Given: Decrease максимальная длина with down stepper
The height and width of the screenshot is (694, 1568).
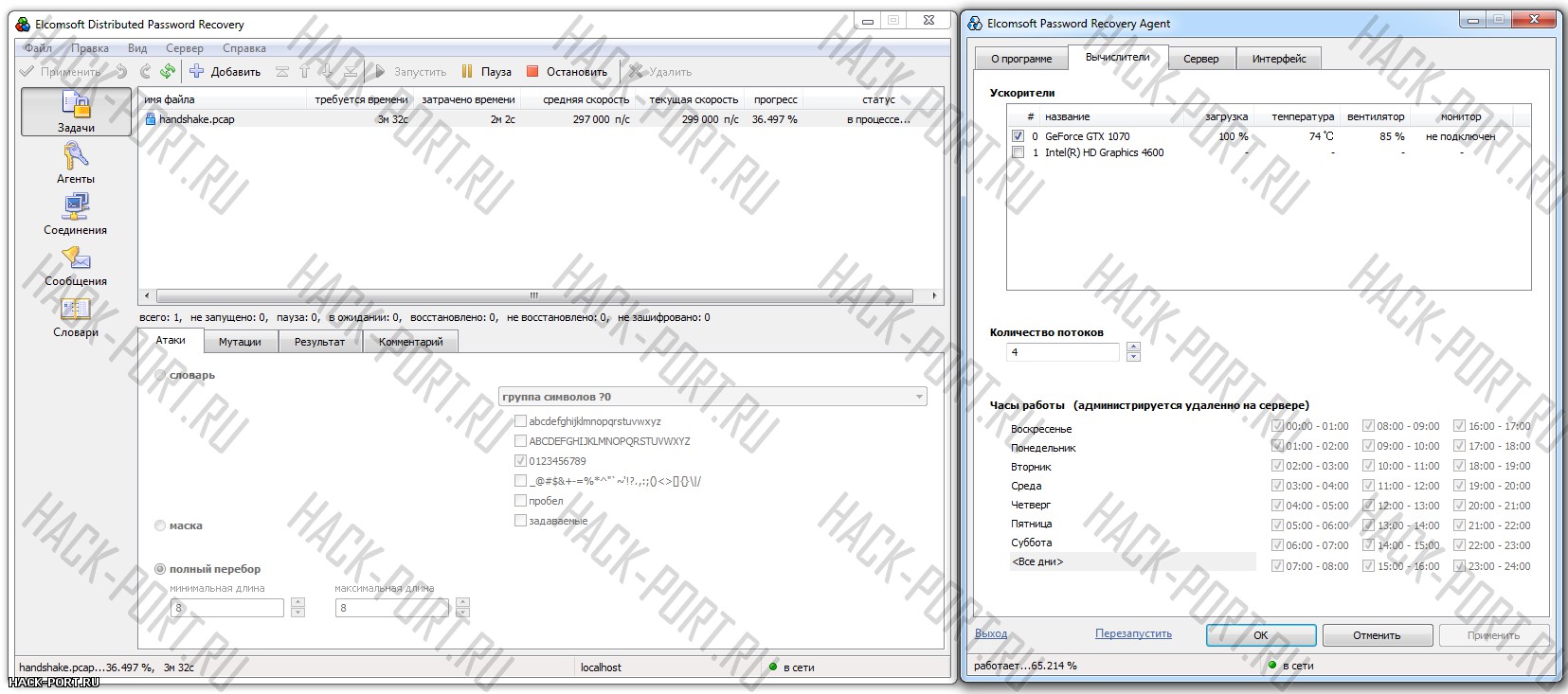Looking at the screenshot, I should click(x=462, y=613).
